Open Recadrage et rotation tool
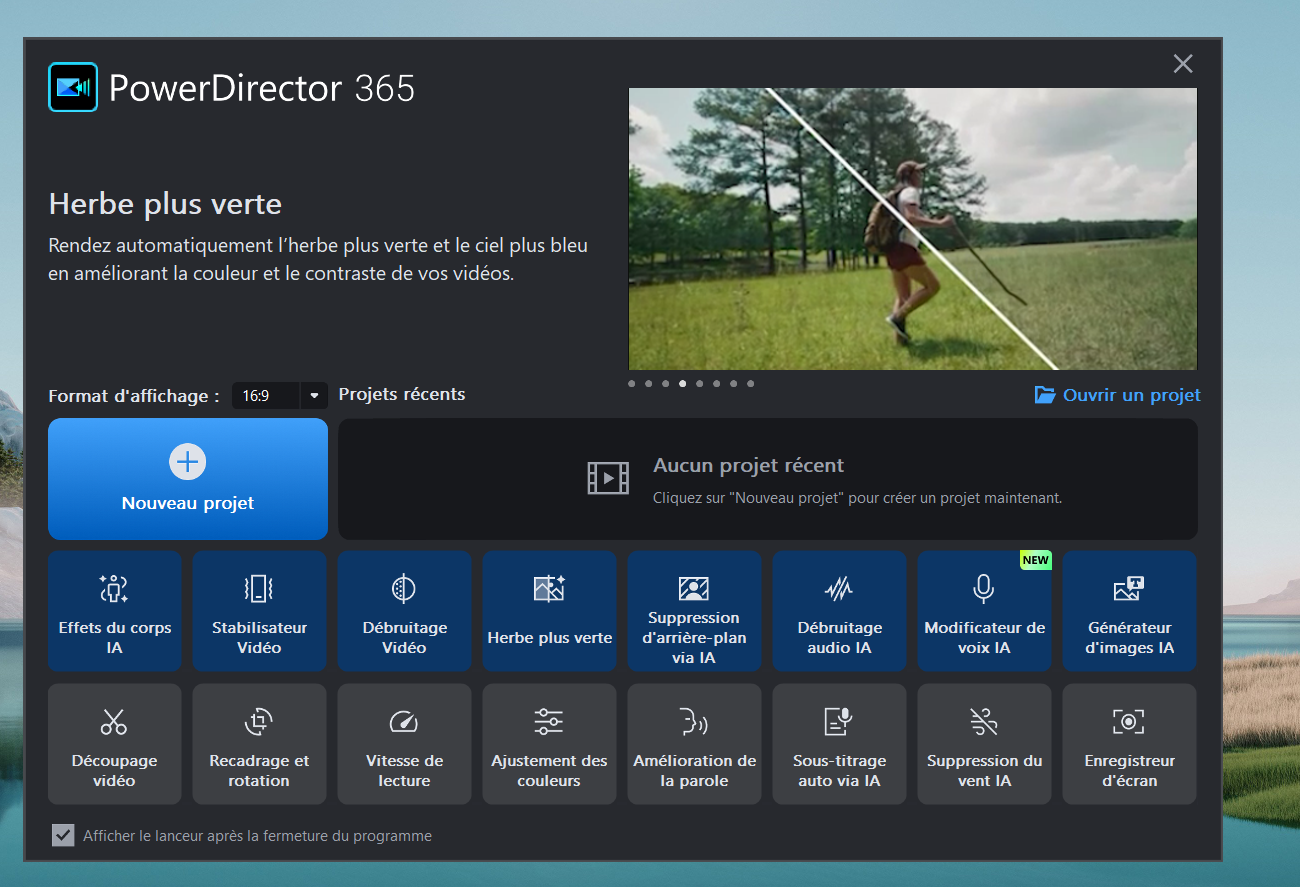 [x=260, y=744]
